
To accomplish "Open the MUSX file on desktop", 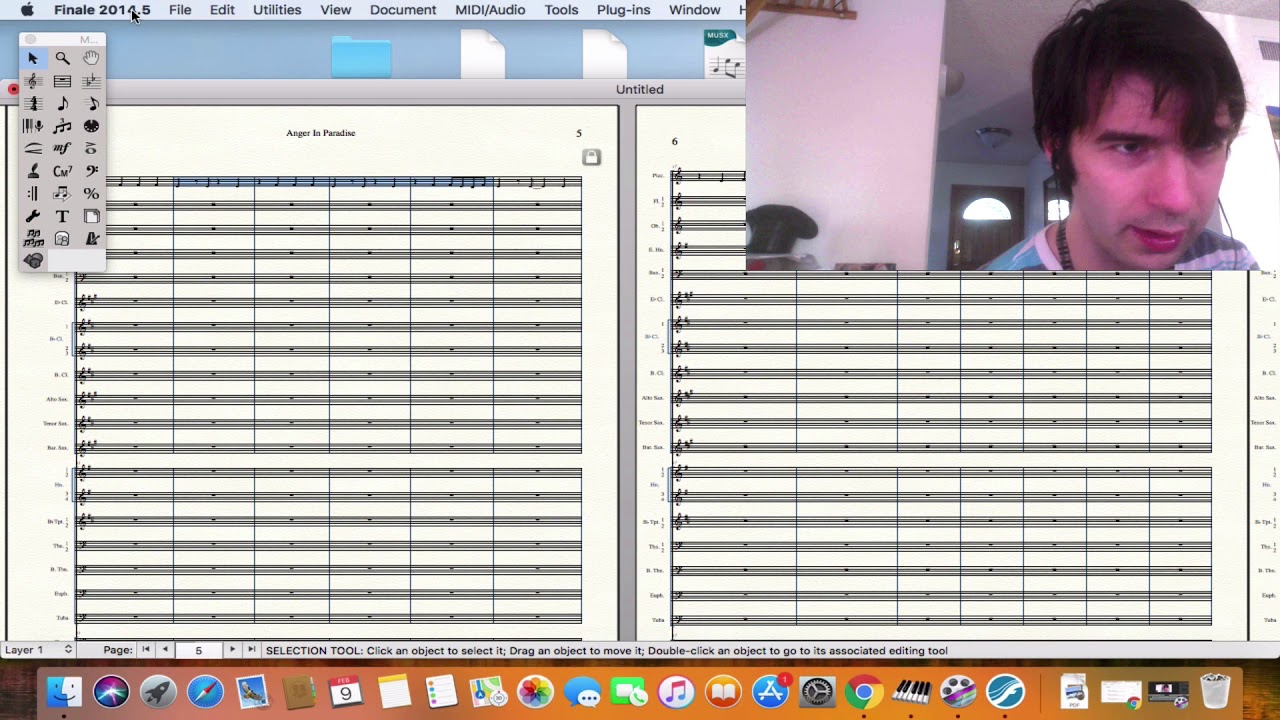I will [723, 54].
